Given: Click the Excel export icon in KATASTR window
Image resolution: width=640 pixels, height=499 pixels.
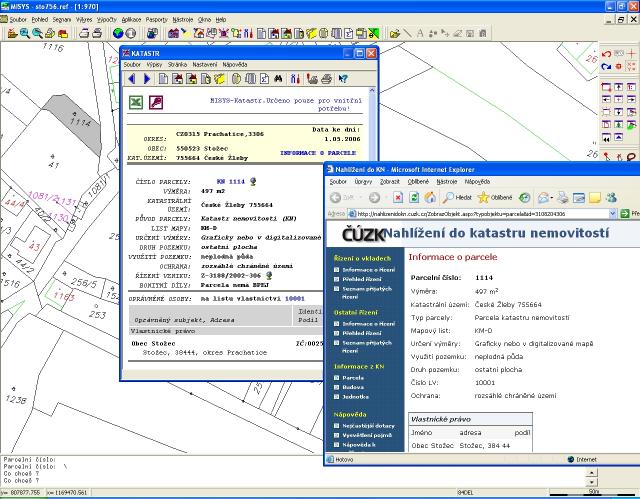Looking at the screenshot, I should tap(136, 102).
